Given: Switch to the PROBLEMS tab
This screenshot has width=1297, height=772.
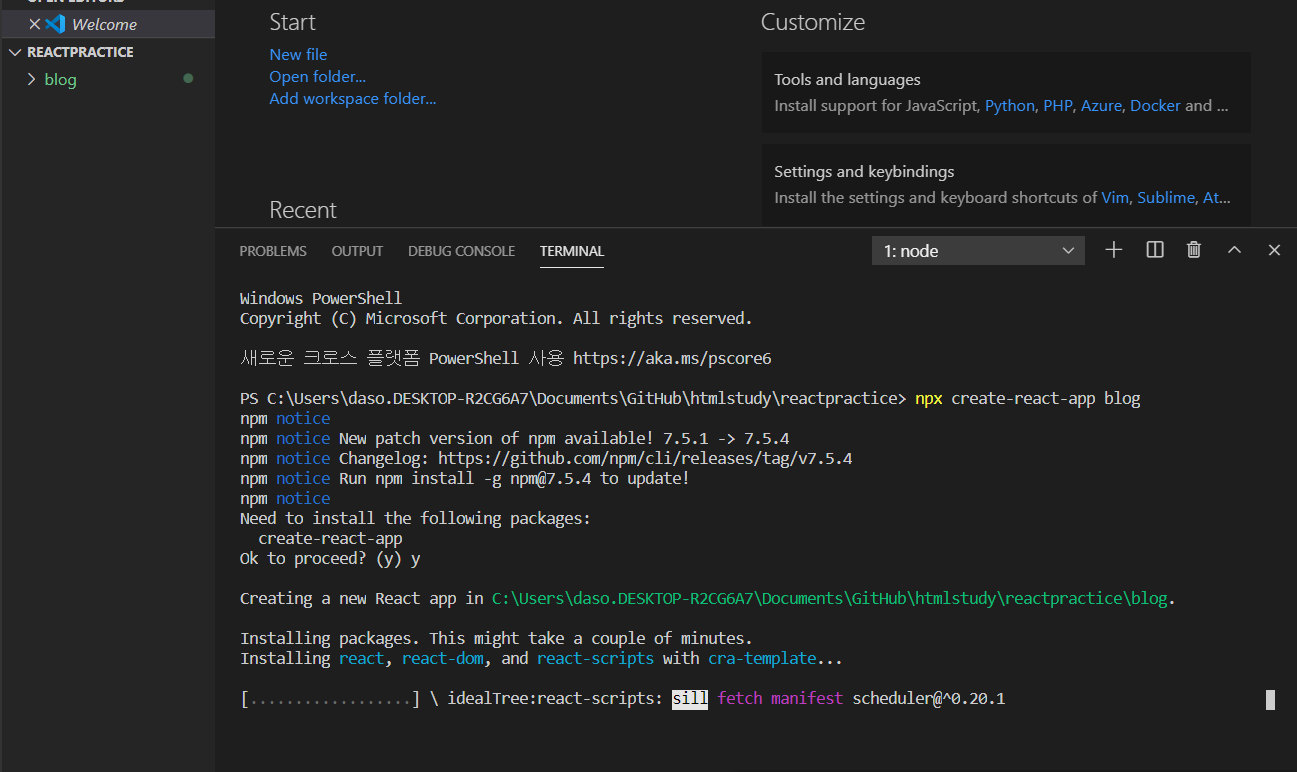Looking at the screenshot, I should pos(273,251).
